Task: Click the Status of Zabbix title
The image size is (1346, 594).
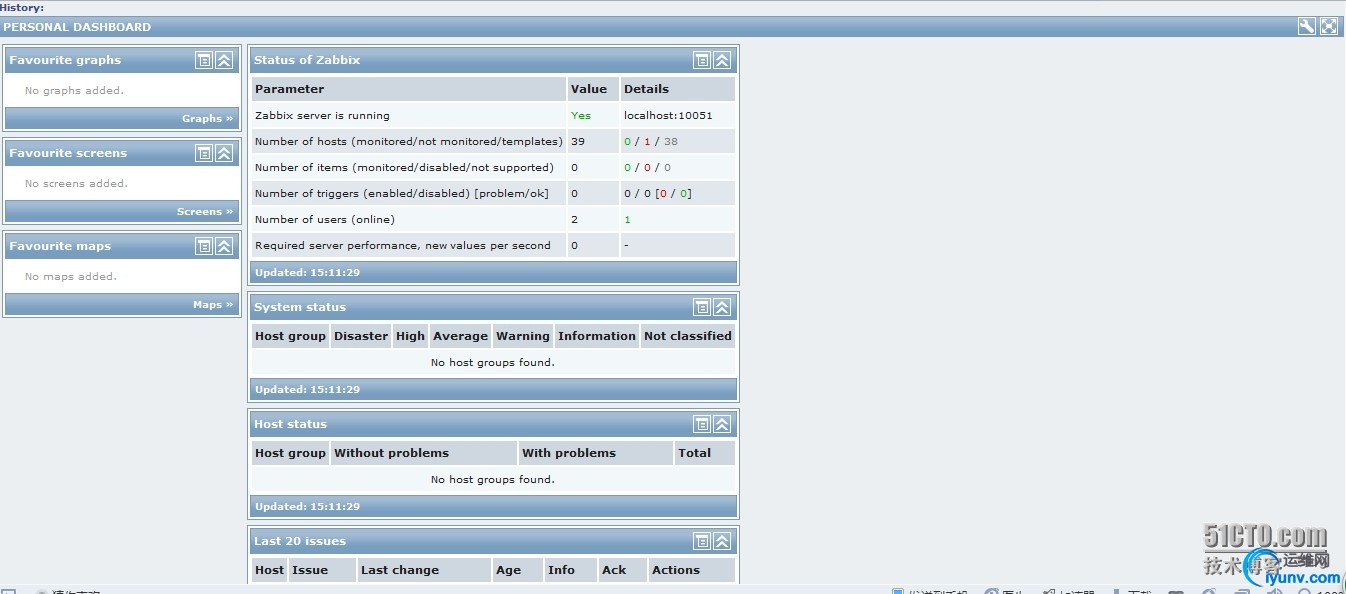Action: [x=307, y=60]
